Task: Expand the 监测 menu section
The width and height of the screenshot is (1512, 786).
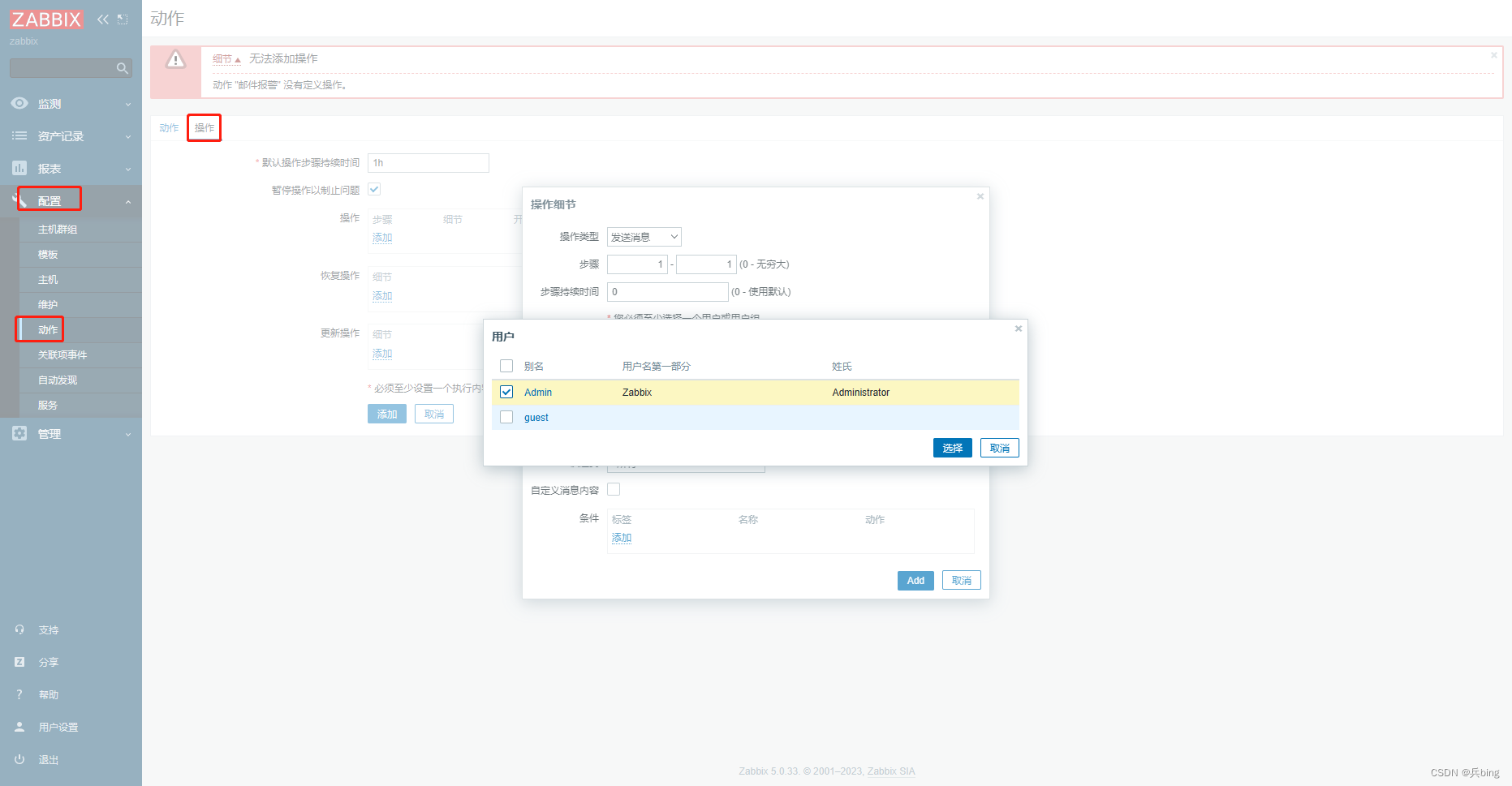Action: pos(128,104)
